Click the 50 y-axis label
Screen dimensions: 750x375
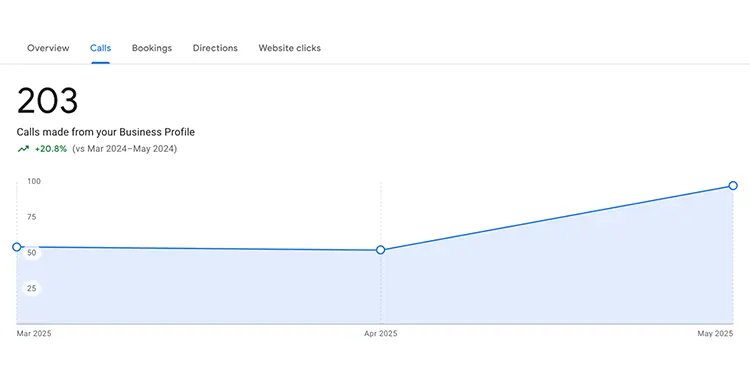pos(32,253)
